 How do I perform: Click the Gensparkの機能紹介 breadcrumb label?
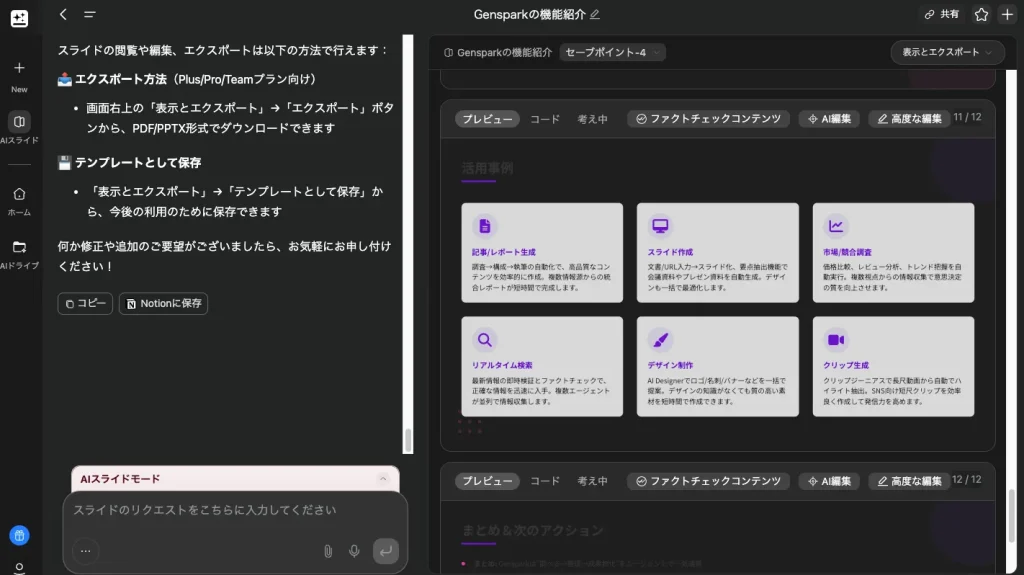point(504,52)
